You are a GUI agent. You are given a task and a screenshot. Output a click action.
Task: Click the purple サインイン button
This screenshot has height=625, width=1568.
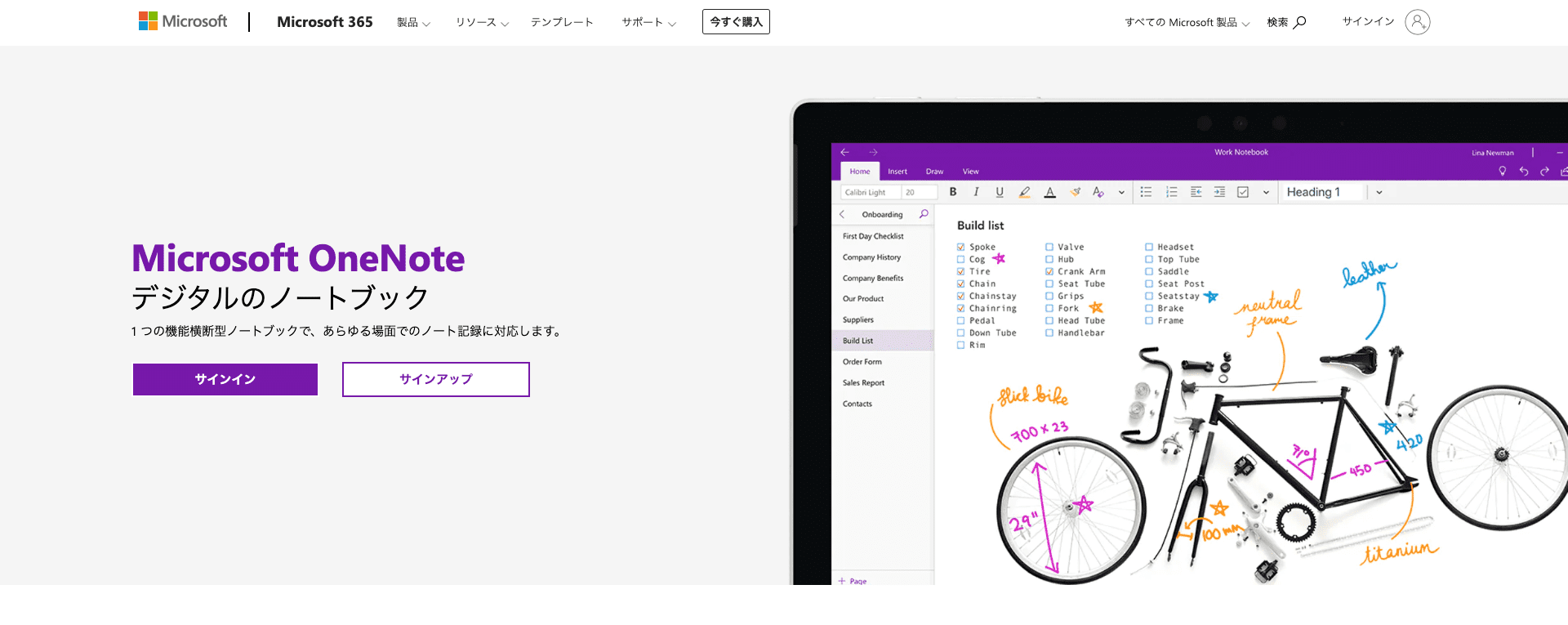click(225, 379)
